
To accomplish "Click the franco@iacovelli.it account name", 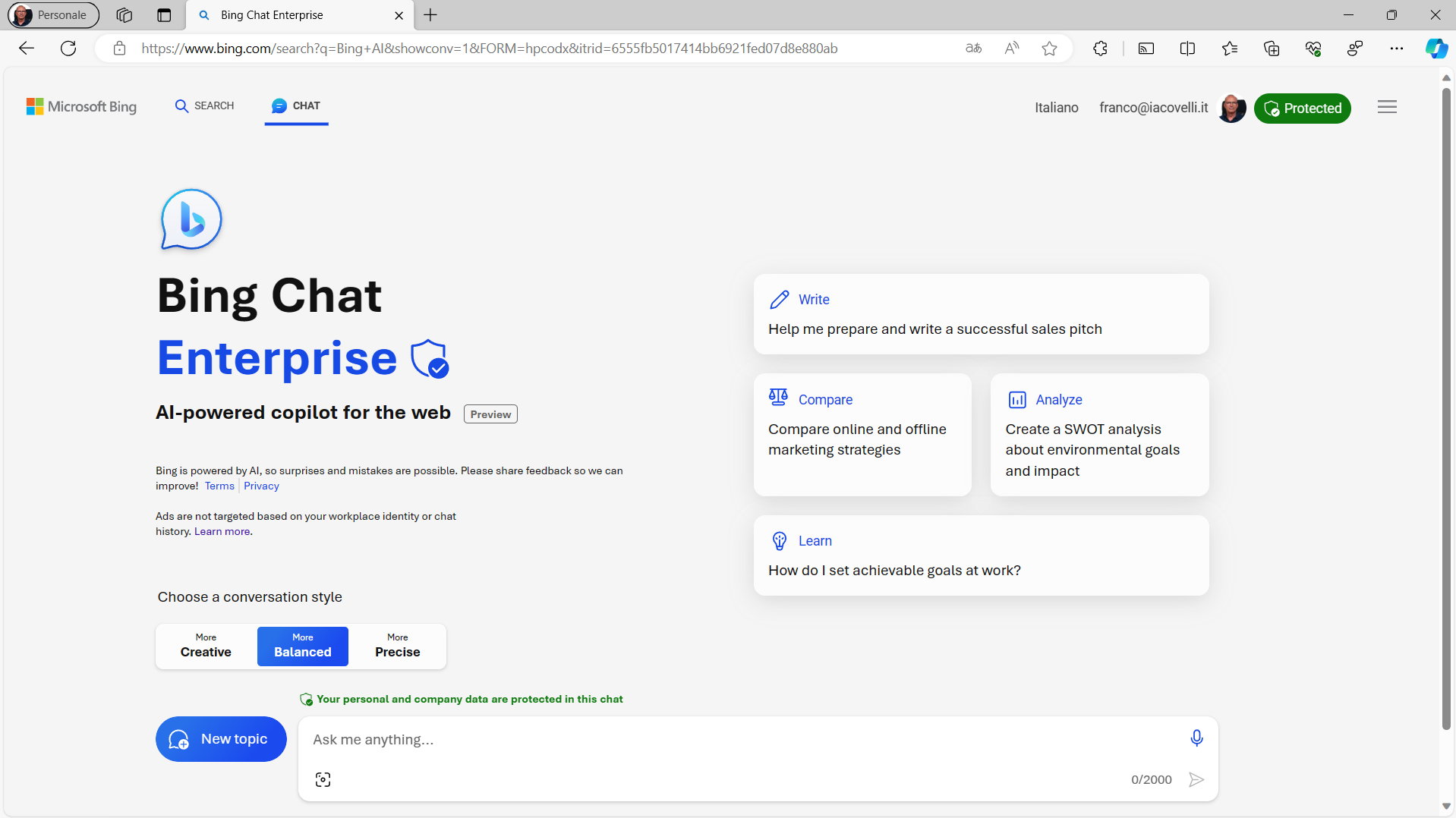I will click(x=1153, y=108).
